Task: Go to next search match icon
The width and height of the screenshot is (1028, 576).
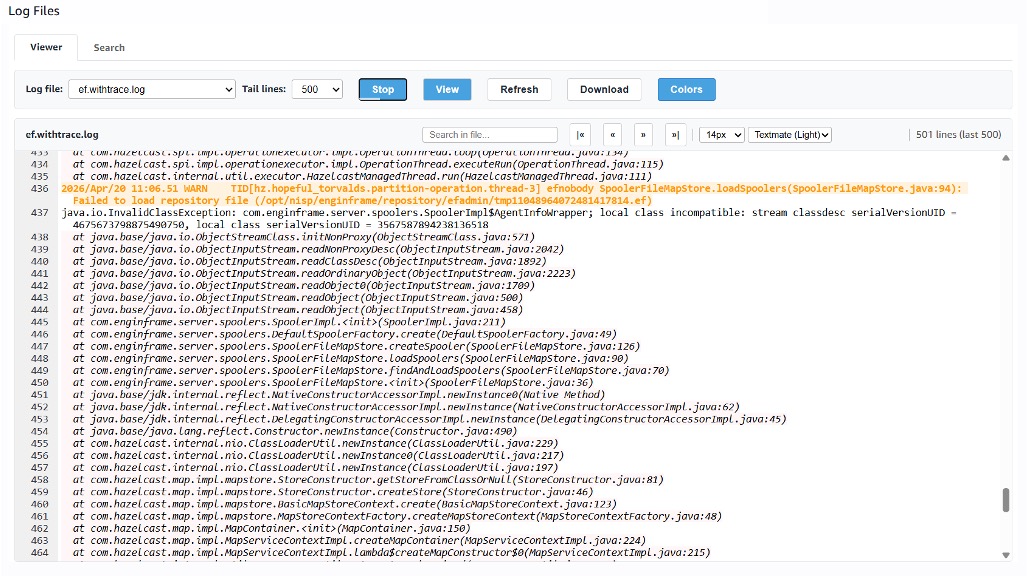Action: (644, 135)
